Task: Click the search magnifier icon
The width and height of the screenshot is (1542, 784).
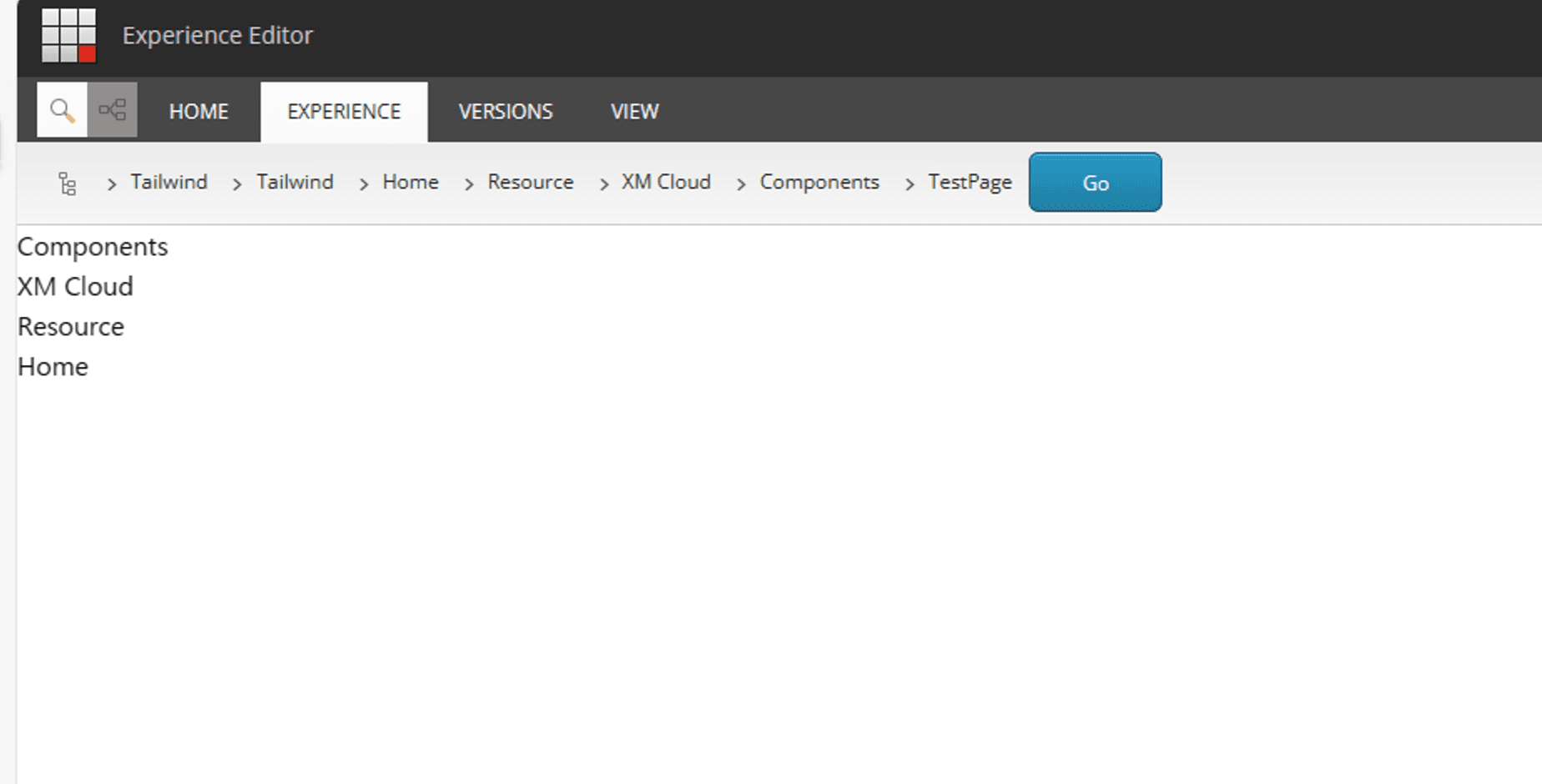Action: pyautogui.click(x=62, y=110)
